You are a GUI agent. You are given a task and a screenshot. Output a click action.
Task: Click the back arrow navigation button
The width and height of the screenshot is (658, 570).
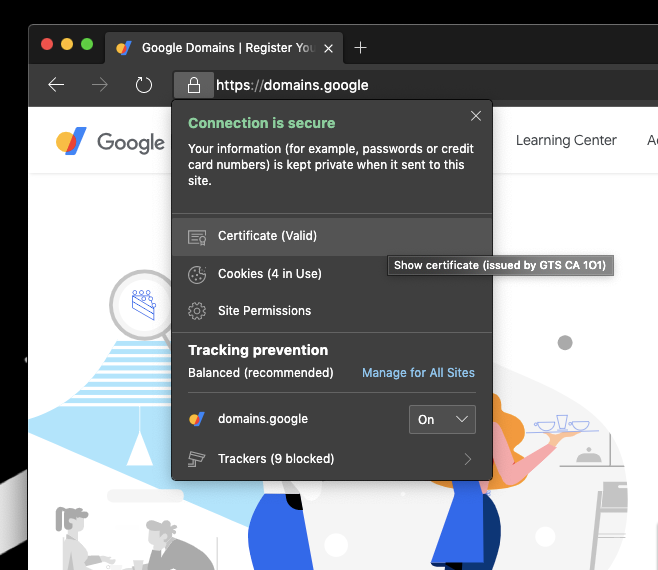point(56,85)
